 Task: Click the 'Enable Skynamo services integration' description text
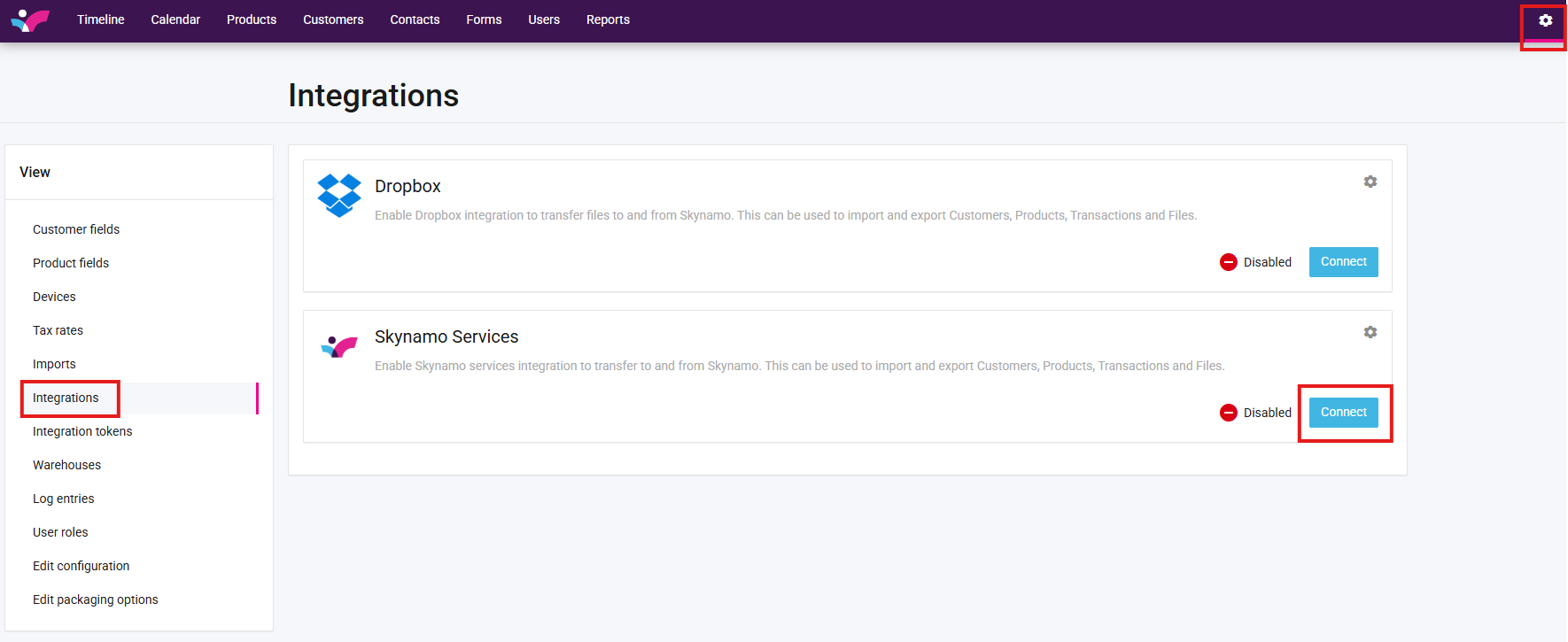(x=800, y=366)
